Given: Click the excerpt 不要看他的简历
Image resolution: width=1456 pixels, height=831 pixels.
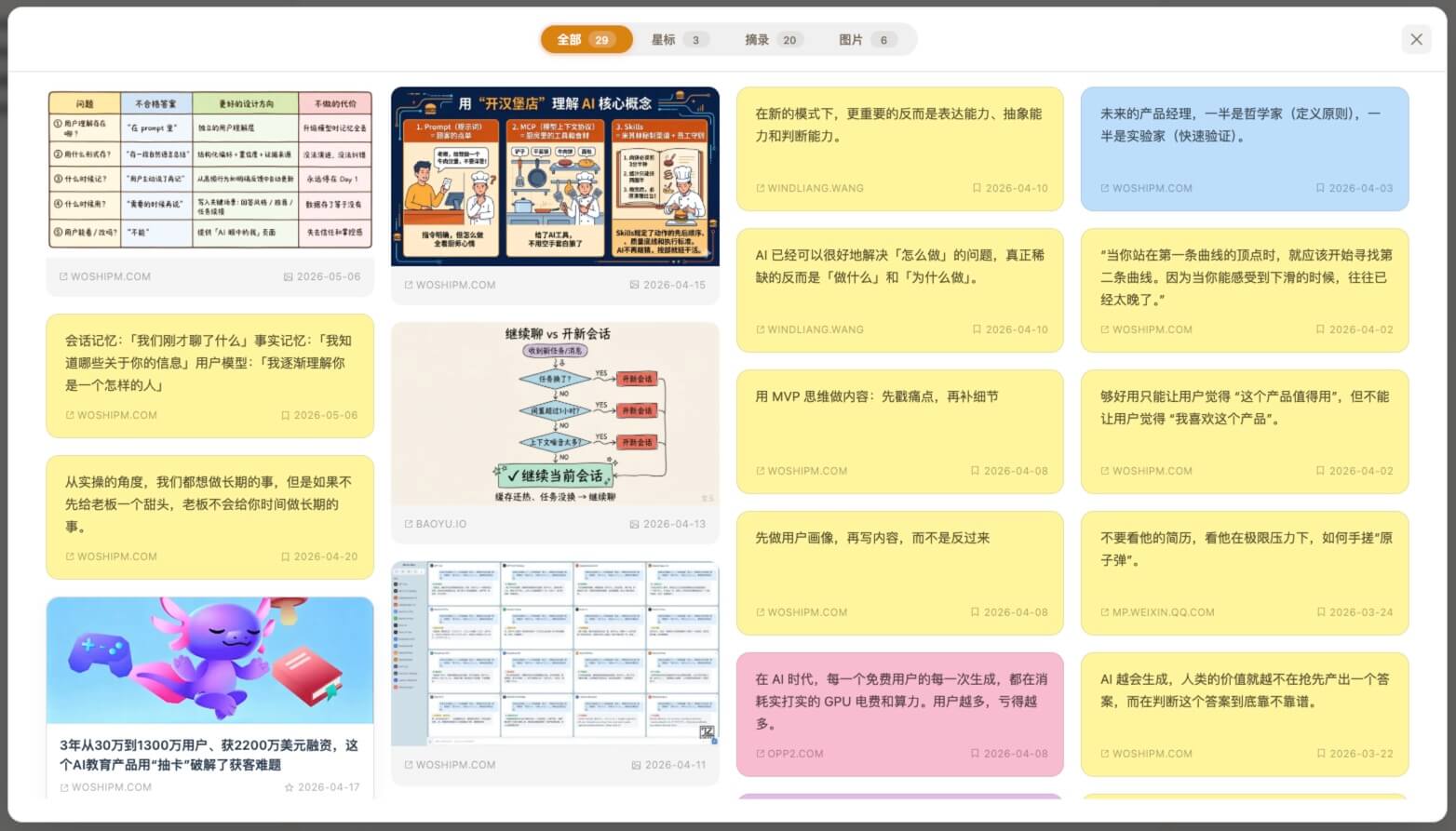Looking at the screenshot, I should pyautogui.click(x=1247, y=549).
